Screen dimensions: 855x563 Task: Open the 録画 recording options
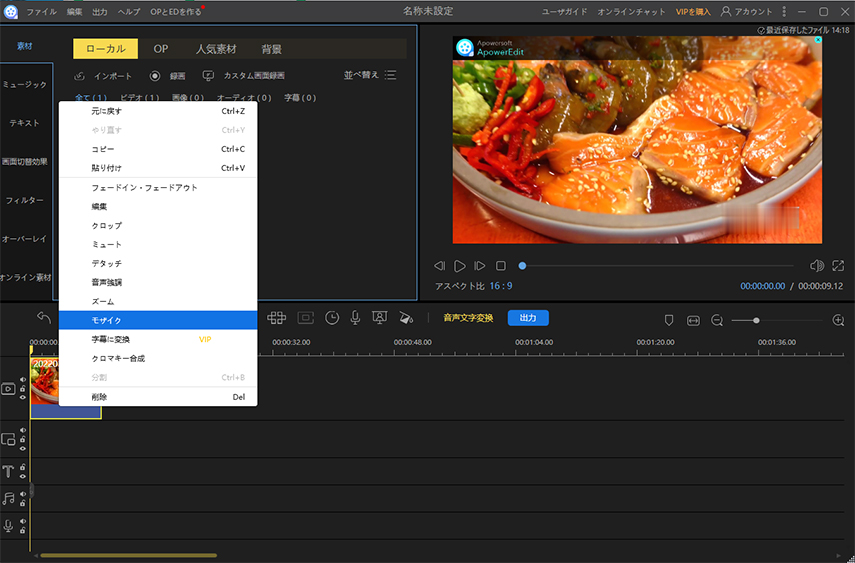click(169, 76)
